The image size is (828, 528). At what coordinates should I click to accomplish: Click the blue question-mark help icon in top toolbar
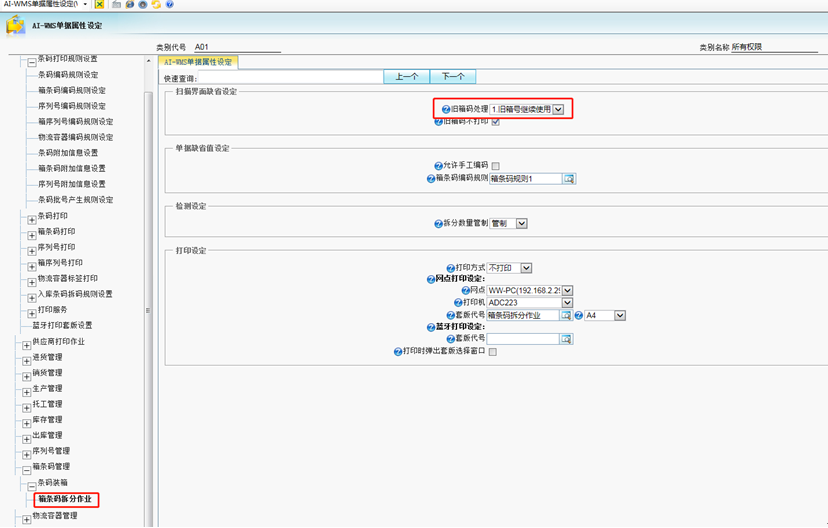[x=168, y=5]
